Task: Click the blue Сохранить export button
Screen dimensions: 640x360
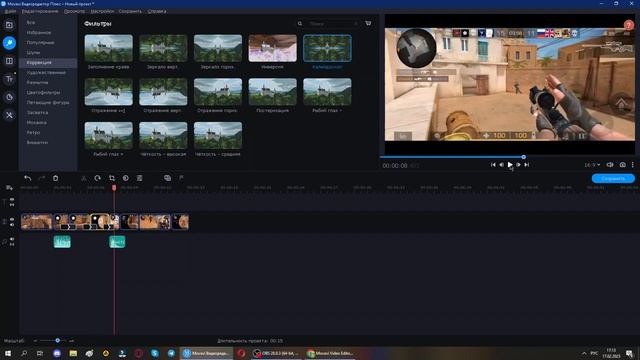Action: click(613, 178)
